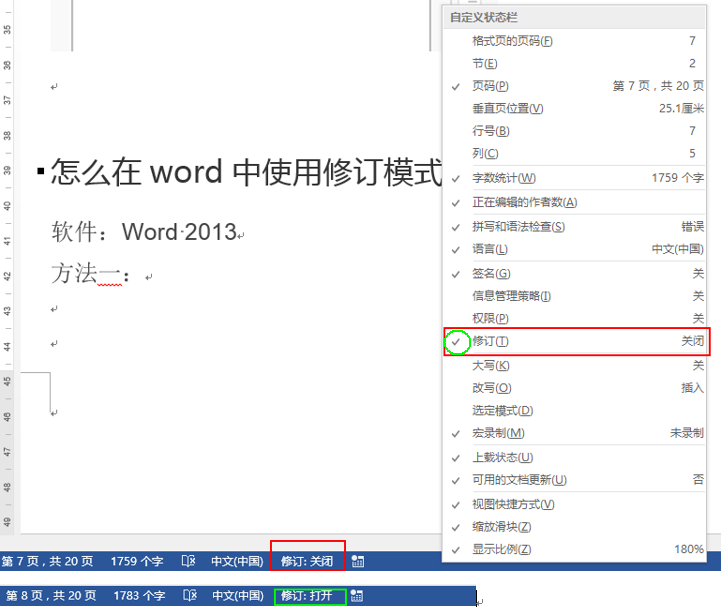Viewport: 721px width, 611px height.
Task: Select 视图快捷方式(V) menu option
Action: point(575,504)
